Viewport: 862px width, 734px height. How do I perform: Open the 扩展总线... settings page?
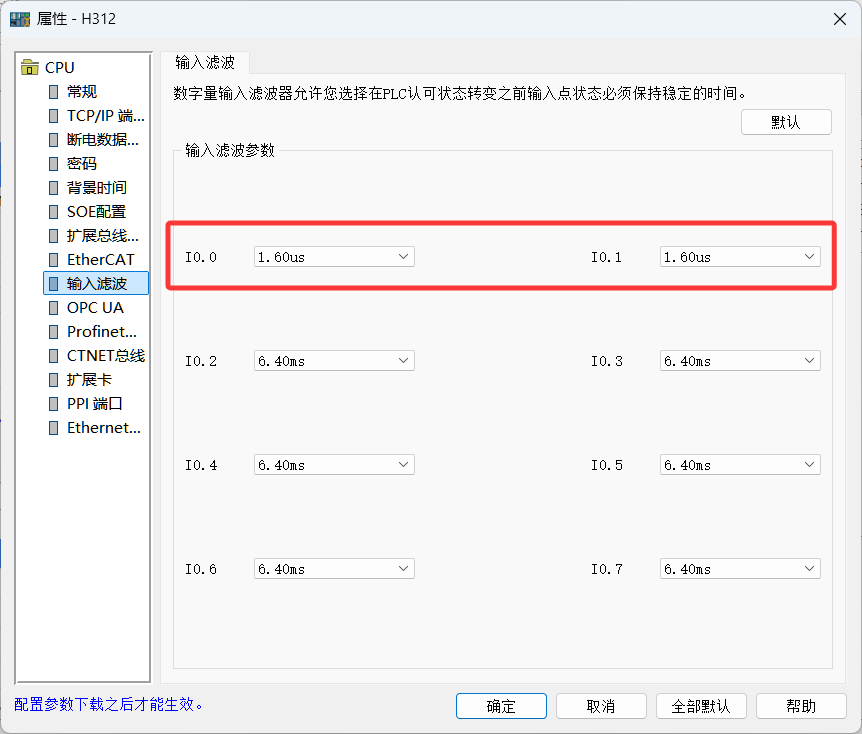tap(103, 235)
